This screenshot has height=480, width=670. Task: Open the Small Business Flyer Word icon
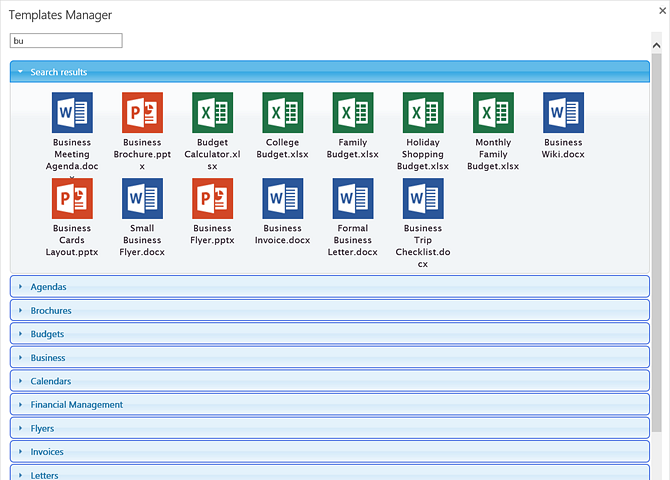[142, 198]
